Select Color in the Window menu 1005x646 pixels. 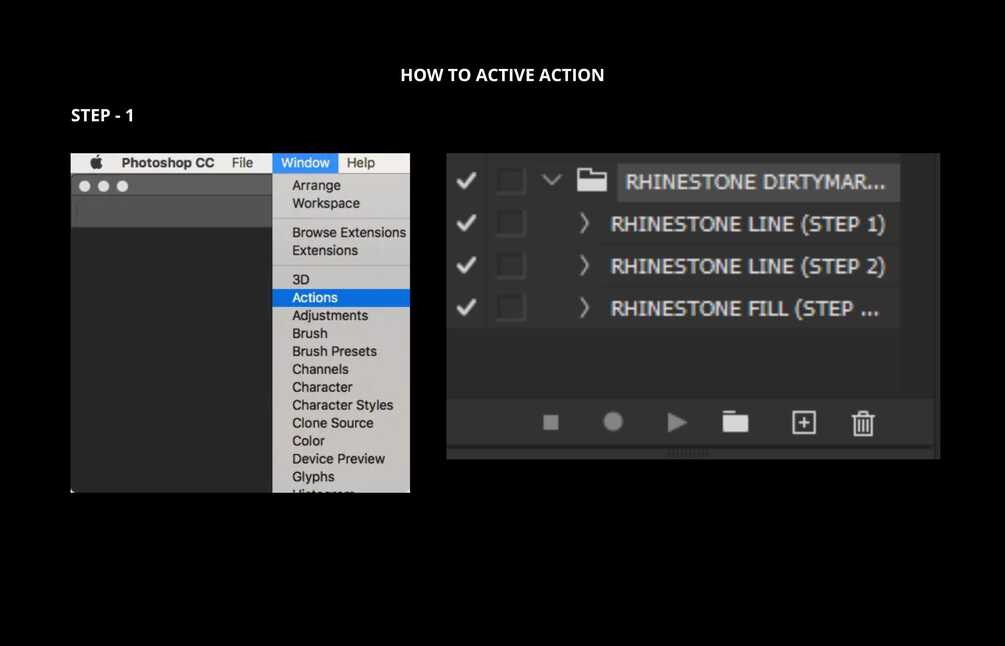coord(308,441)
